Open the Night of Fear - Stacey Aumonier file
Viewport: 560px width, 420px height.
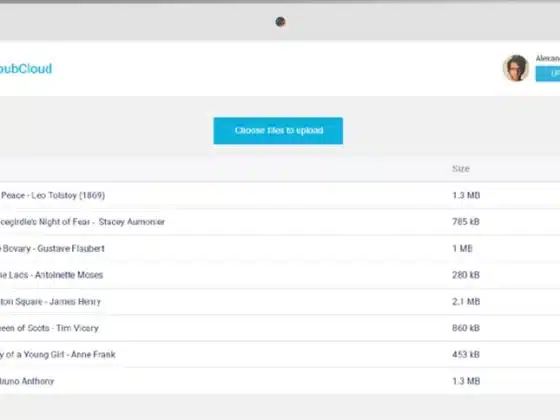point(82,222)
